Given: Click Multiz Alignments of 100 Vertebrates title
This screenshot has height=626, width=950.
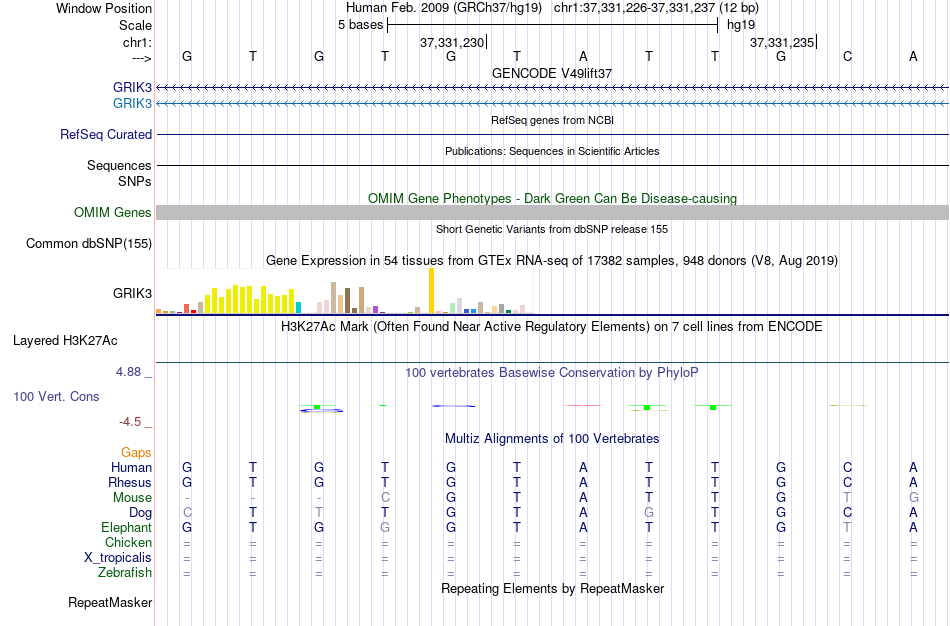Looking at the screenshot, I should (x=552, y=438).
